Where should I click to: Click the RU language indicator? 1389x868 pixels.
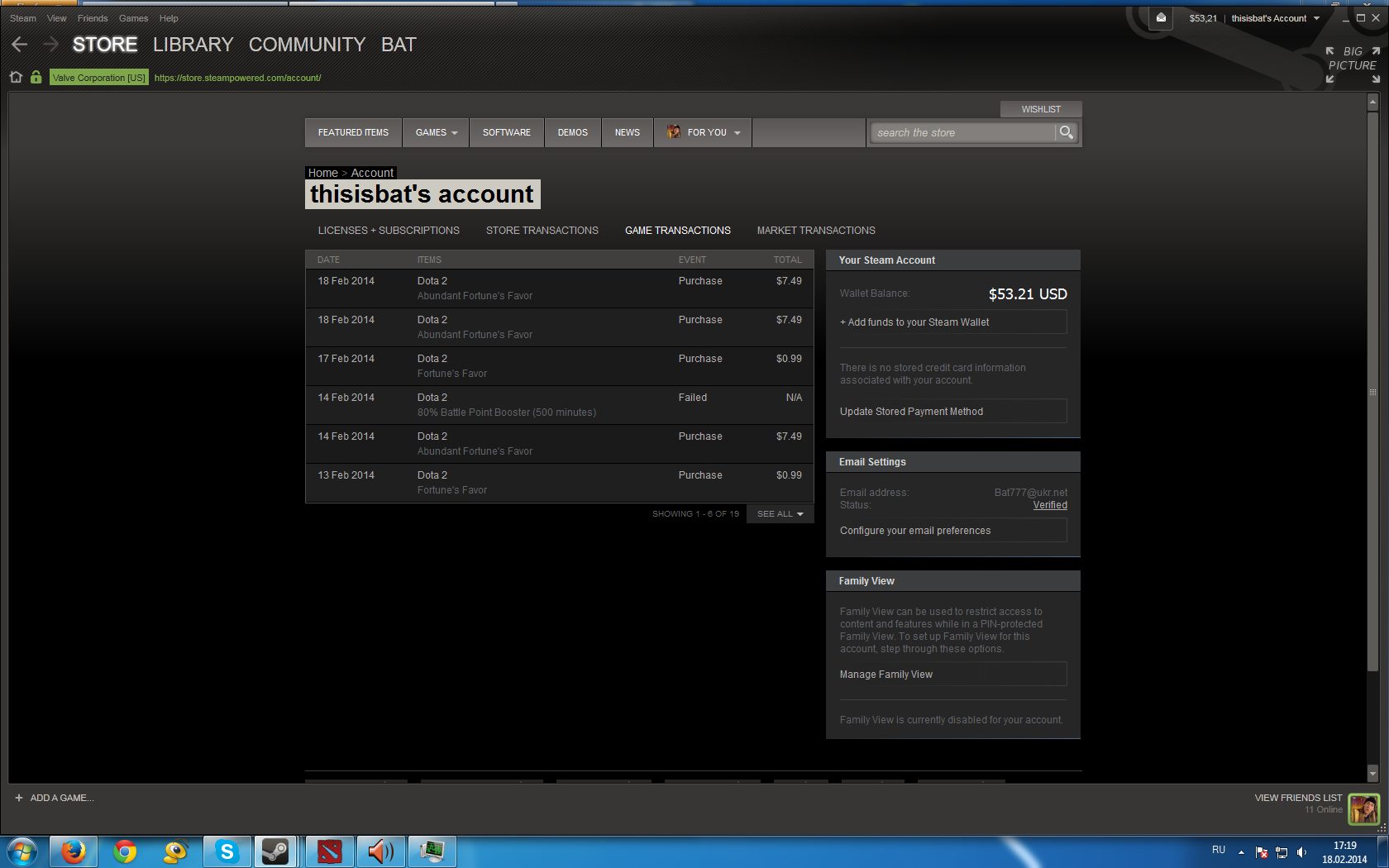1219,850
